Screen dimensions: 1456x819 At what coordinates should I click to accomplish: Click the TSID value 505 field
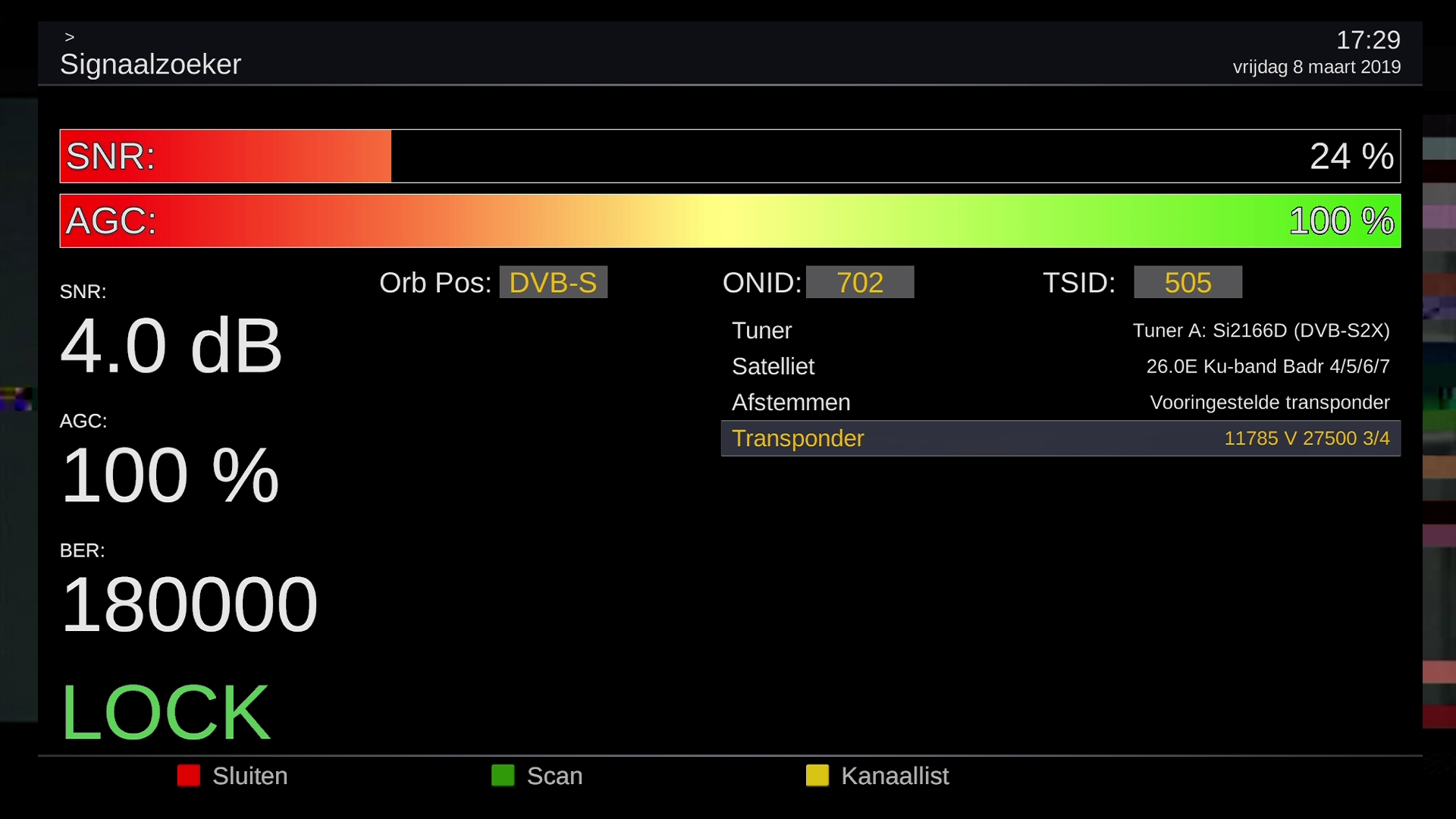[1188, 282]
